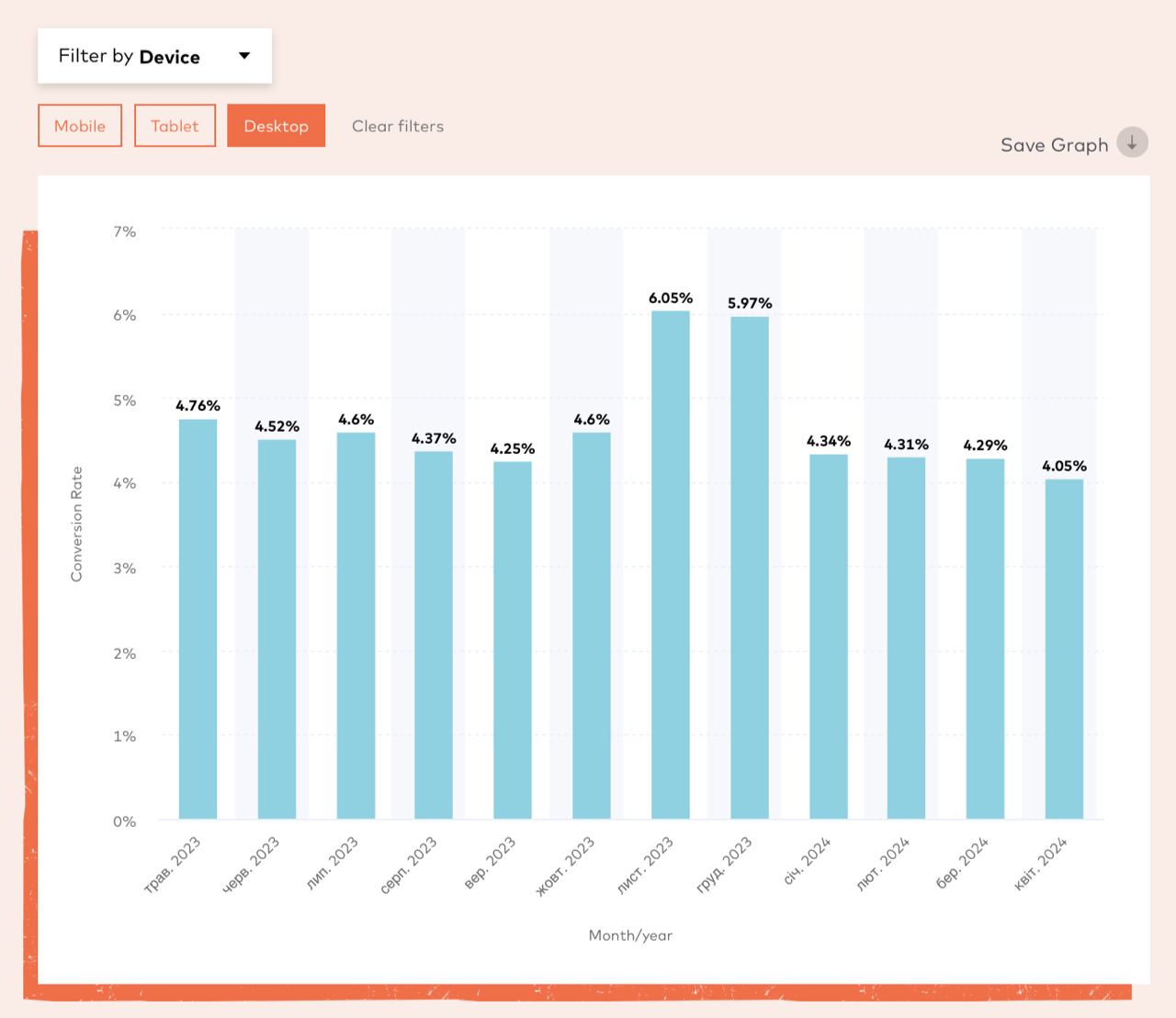Image resolution: width=1176 pixels, height=1018 pixels.
Task: Select the 5.97% bar for груд. 2023
Action: click(750, 568)
